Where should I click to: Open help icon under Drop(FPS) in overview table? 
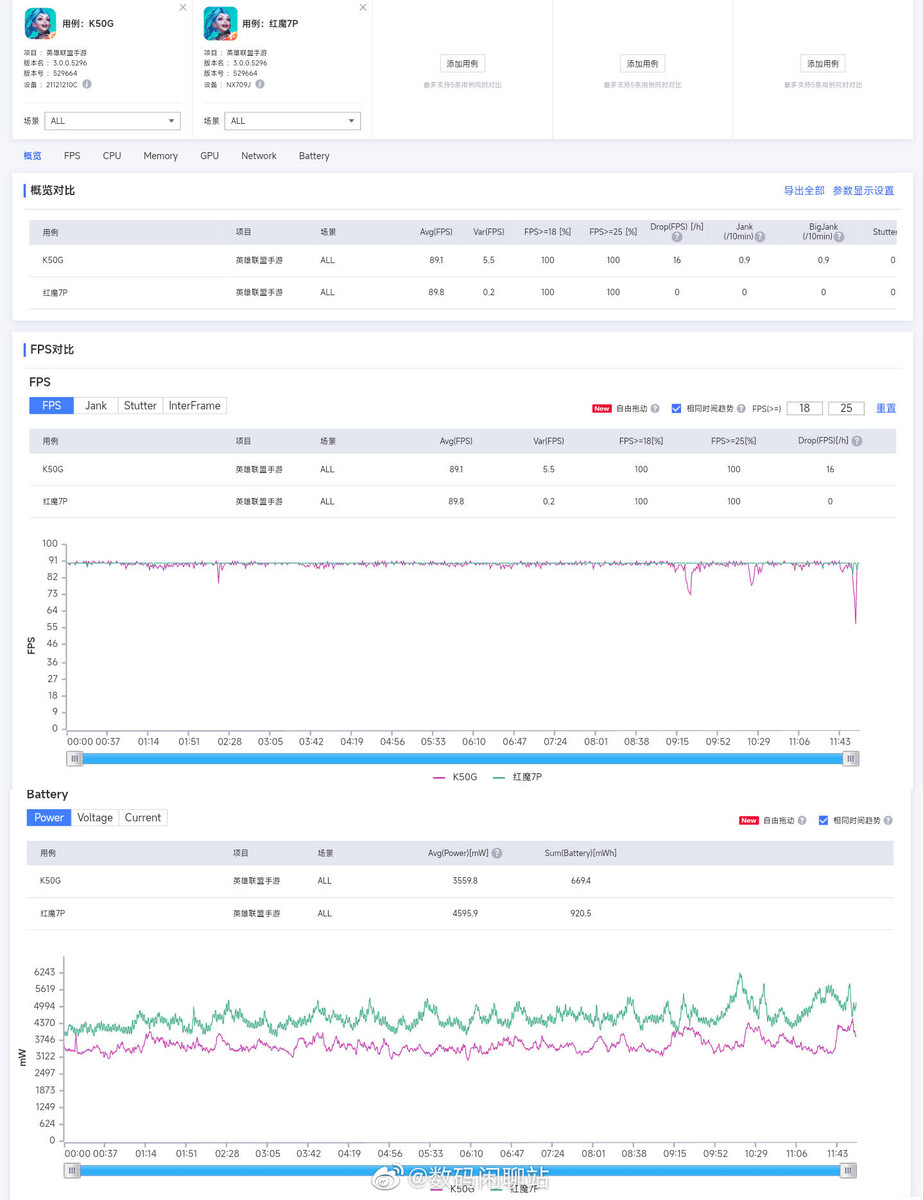677,237
